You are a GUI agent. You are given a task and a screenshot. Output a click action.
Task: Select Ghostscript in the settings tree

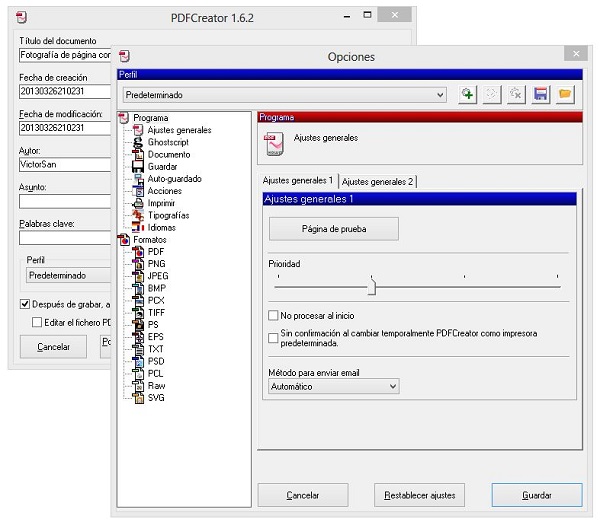(x=168, y=143)
